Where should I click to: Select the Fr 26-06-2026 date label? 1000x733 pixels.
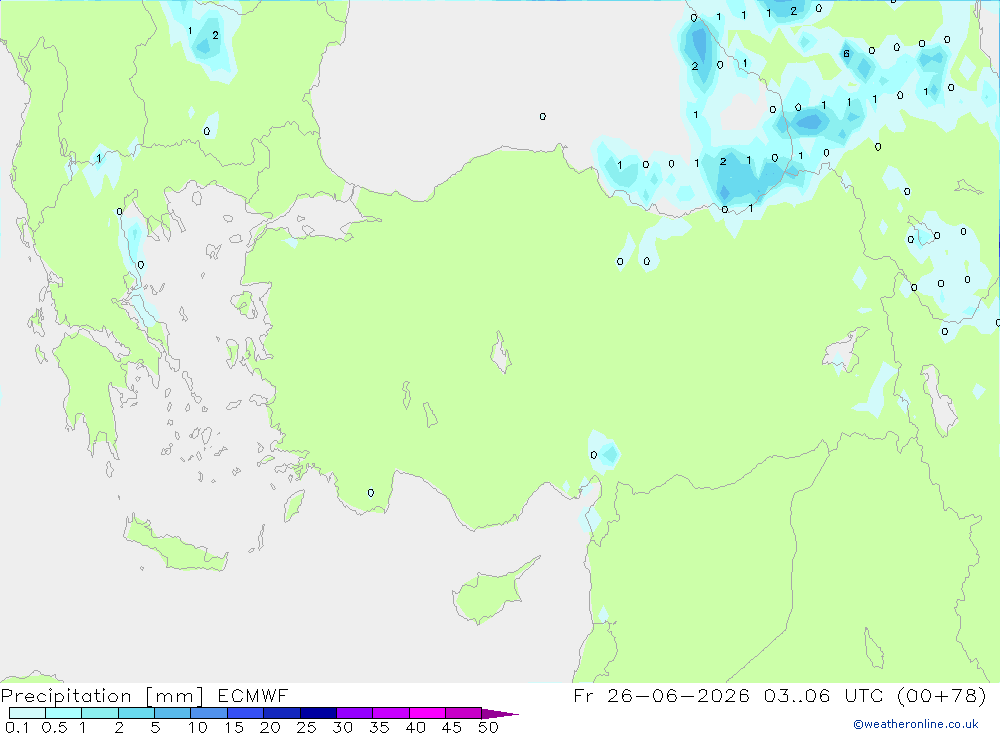pyautogui.click(x=661, y=695)
